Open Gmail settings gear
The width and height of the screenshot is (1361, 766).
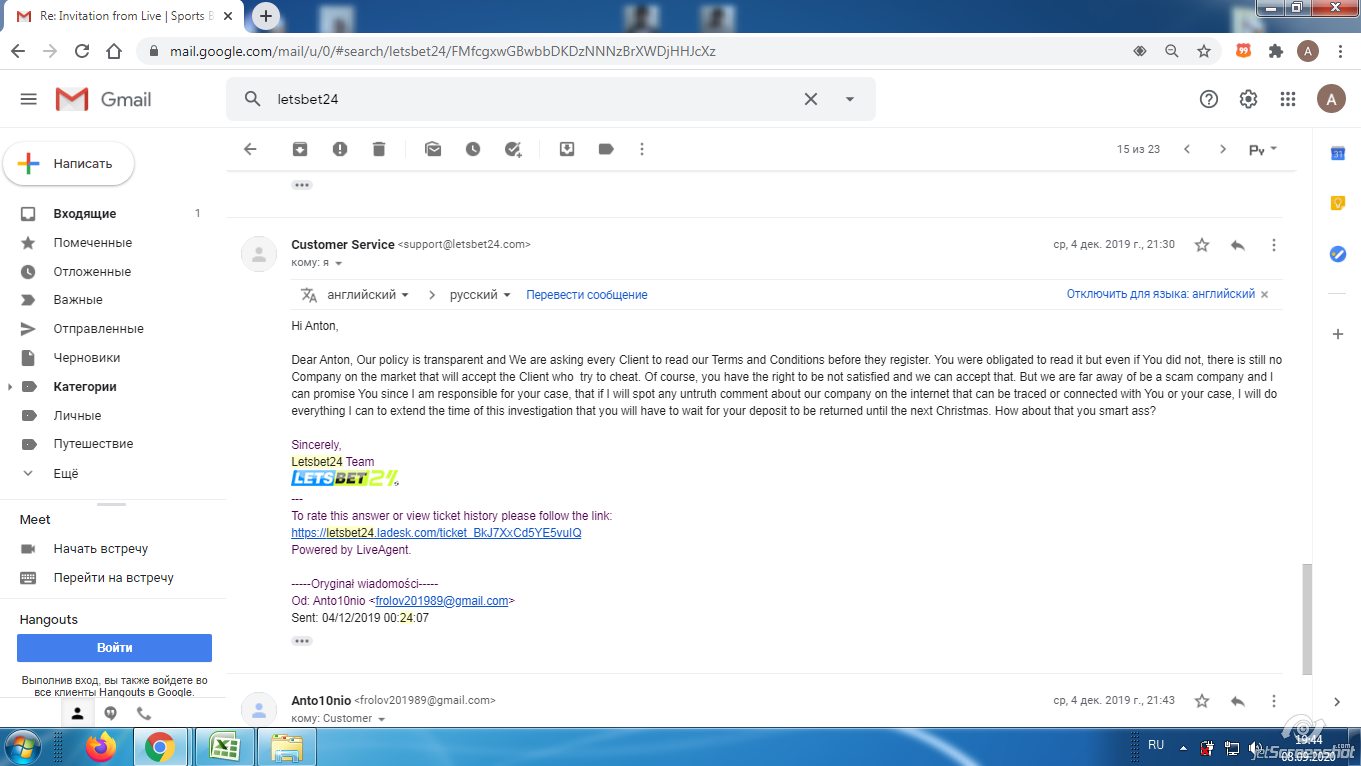pos(1248,99)
